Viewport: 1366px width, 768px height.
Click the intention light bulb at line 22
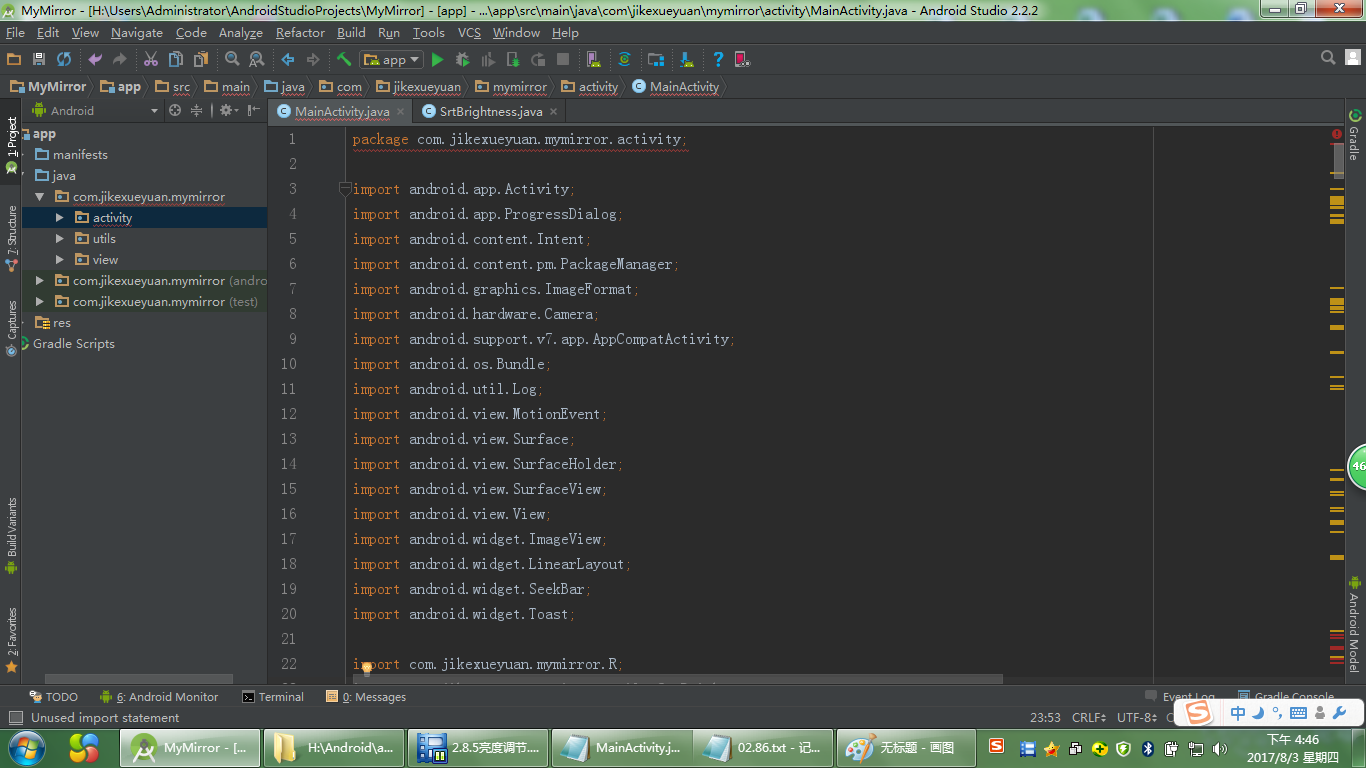pos(366,667)
